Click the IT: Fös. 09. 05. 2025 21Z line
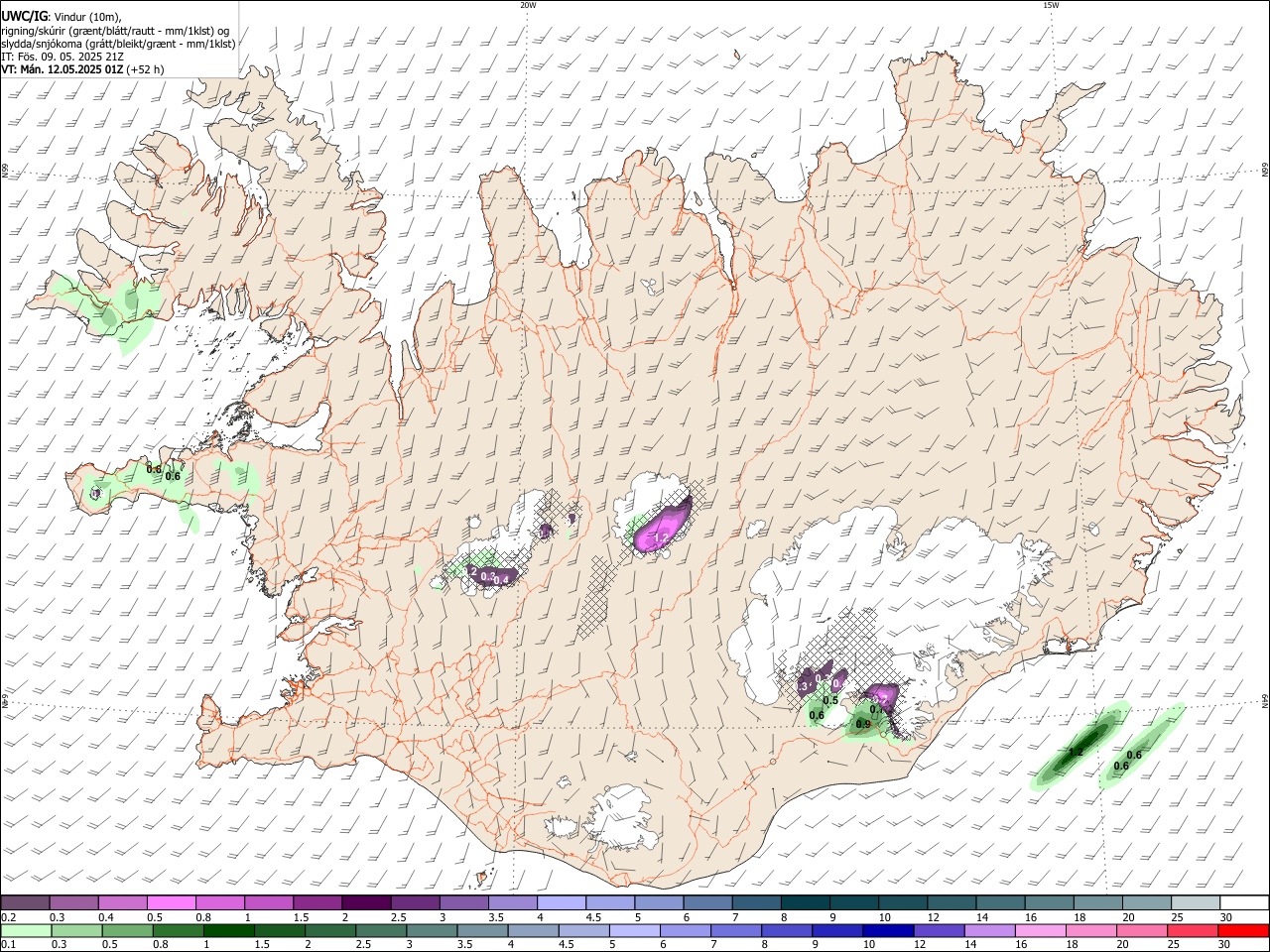The image size is (1270, 952). coord(64,57)
